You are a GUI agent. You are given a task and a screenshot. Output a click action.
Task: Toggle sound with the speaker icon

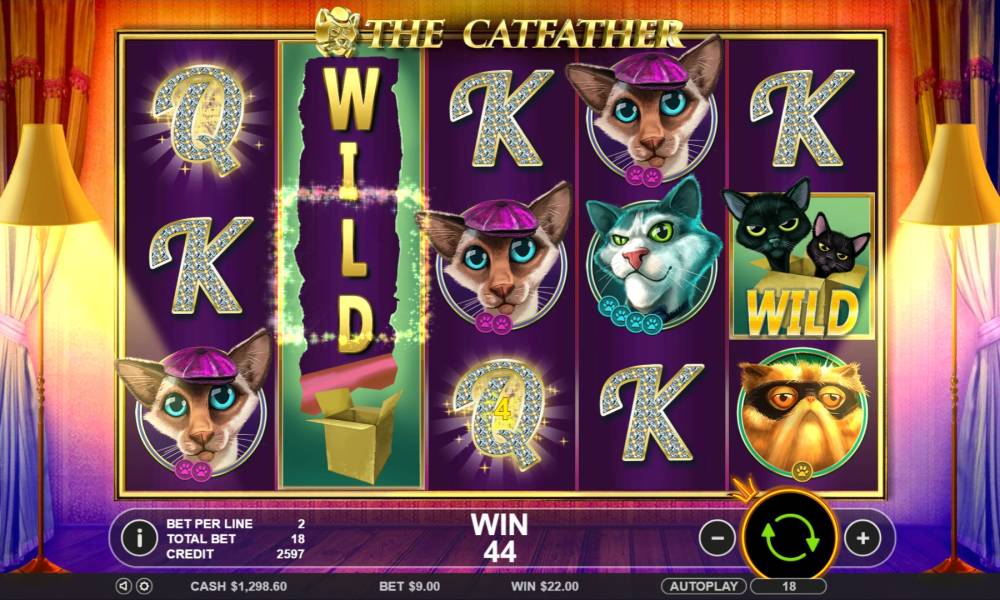click(x=124, y=586)
